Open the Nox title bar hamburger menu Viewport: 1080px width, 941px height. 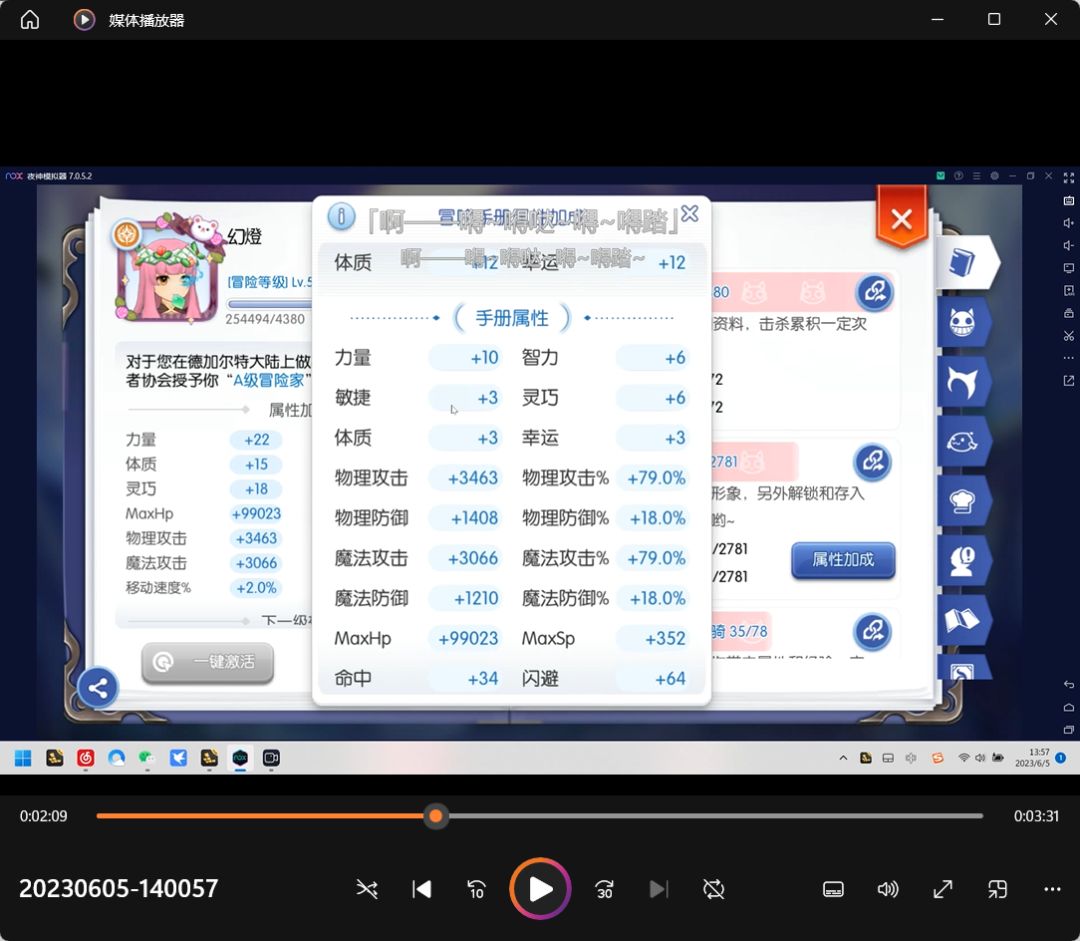[x=976, y=176]
